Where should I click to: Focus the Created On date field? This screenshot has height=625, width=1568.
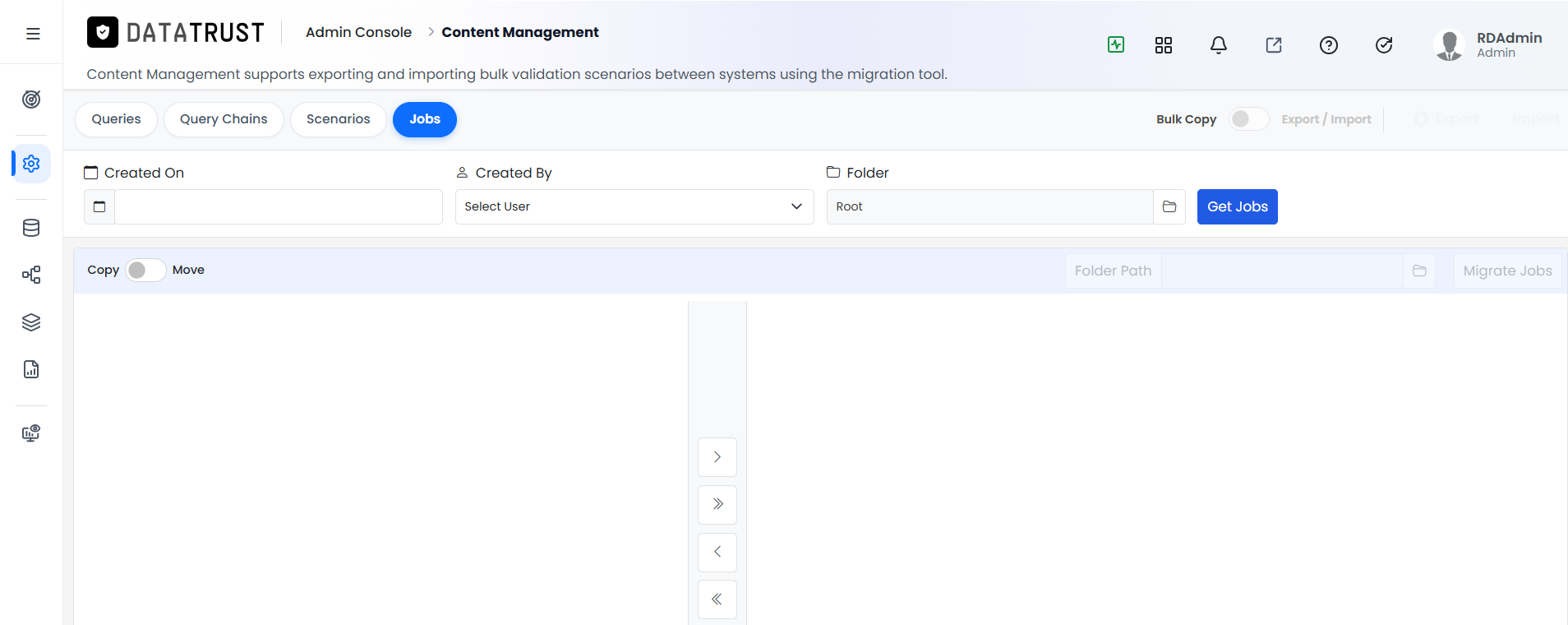[279, 206]
